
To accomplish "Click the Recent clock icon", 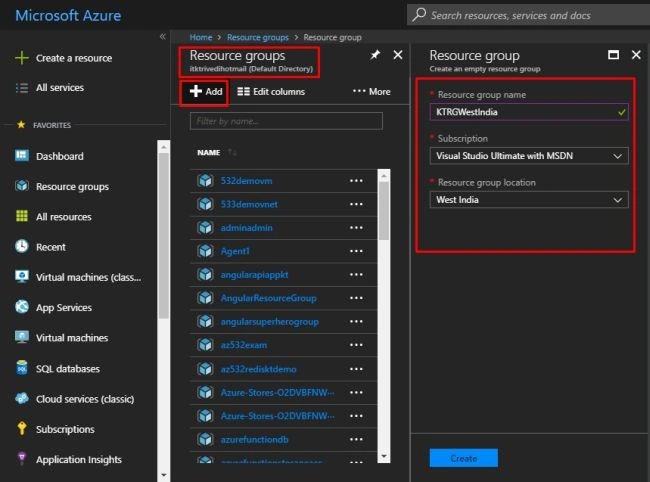I will pyautogui.click(x=22, y=246).
